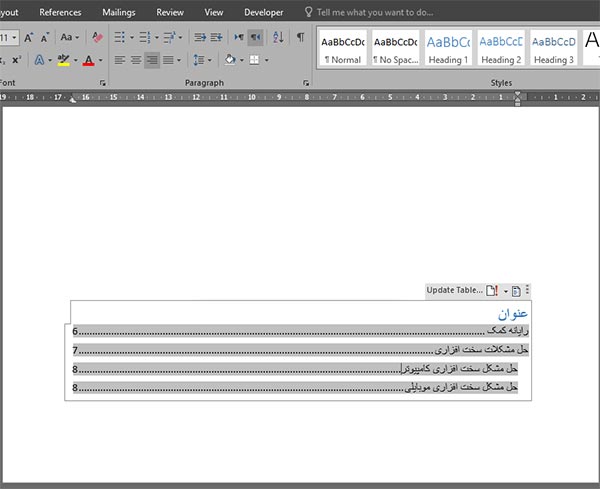Viewport: 600px width, 489px height.
Task: Increase font size with Grow Font icon
Action: pos(28,37)
